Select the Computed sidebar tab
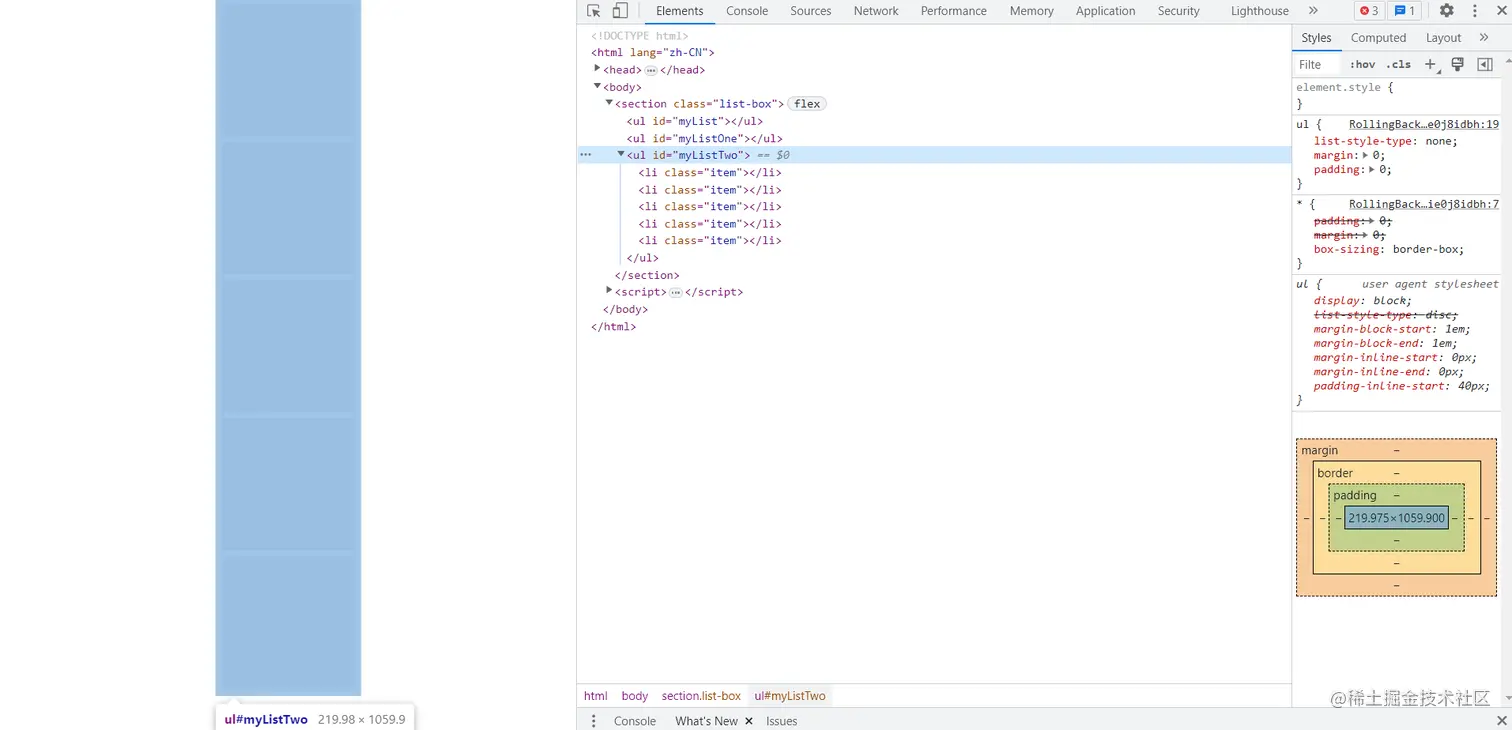The image size is (1512, 730). click(1379, 38)
